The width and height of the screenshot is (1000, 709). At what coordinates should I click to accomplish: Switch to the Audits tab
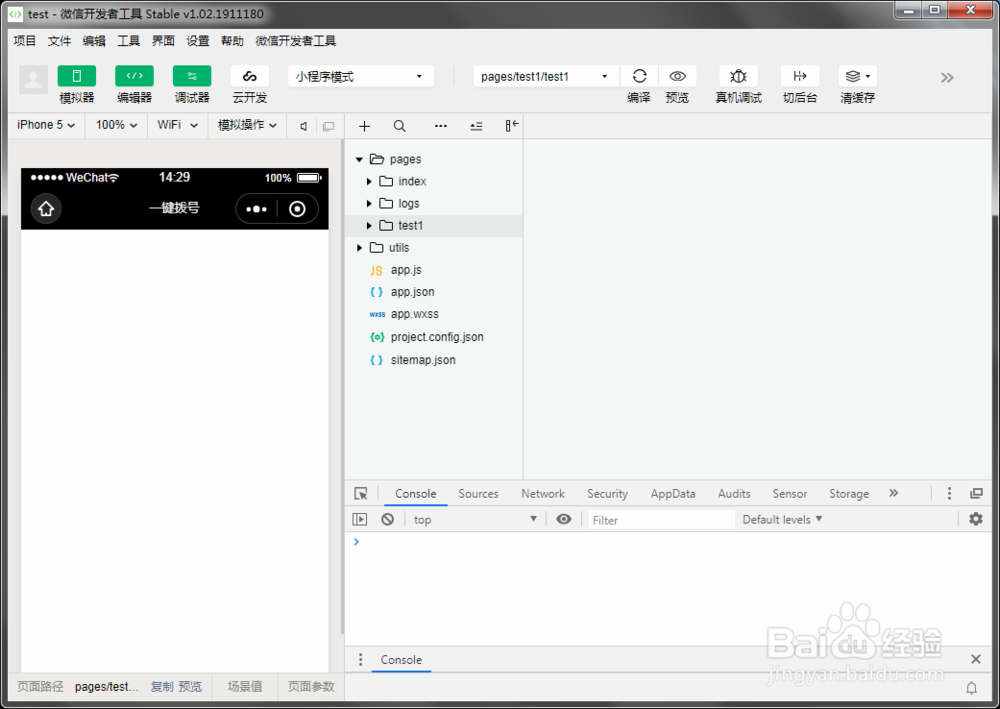pos(734,493)
